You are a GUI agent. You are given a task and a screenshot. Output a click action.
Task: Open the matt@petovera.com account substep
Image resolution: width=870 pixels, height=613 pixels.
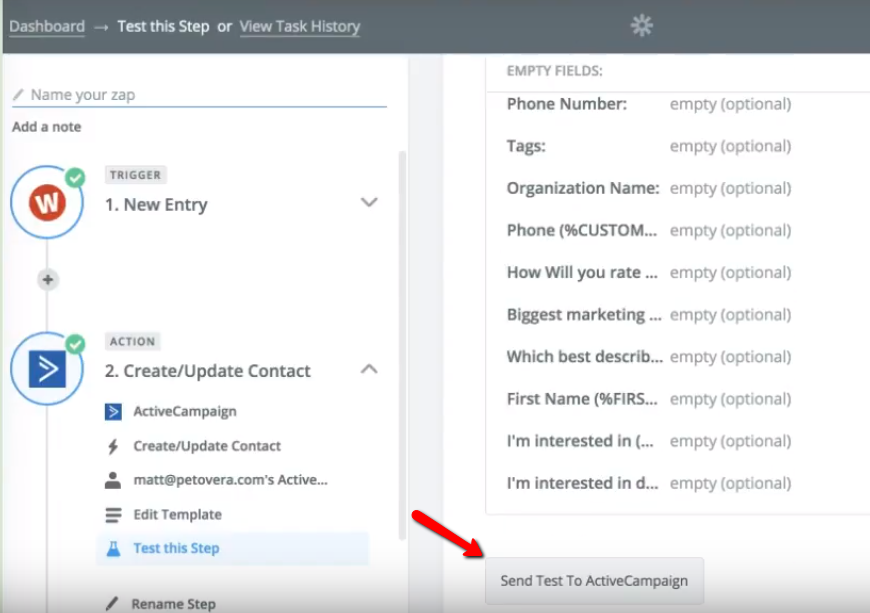[x=230, y=480]
